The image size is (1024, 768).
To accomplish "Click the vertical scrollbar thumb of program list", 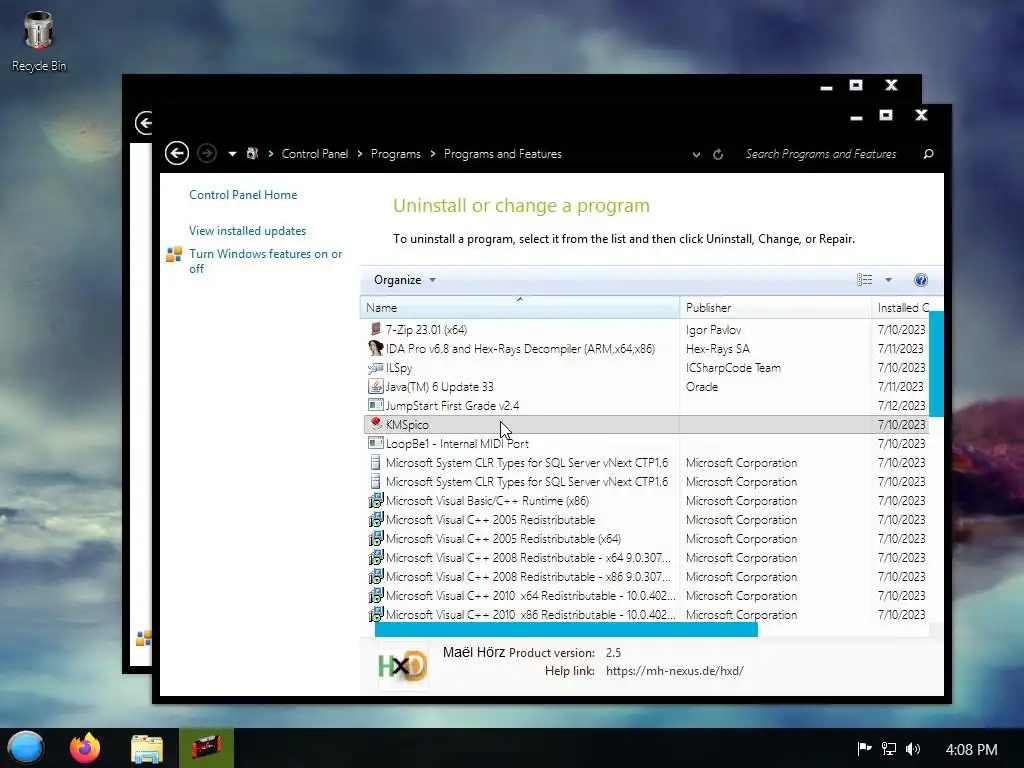I will (936, 364).
